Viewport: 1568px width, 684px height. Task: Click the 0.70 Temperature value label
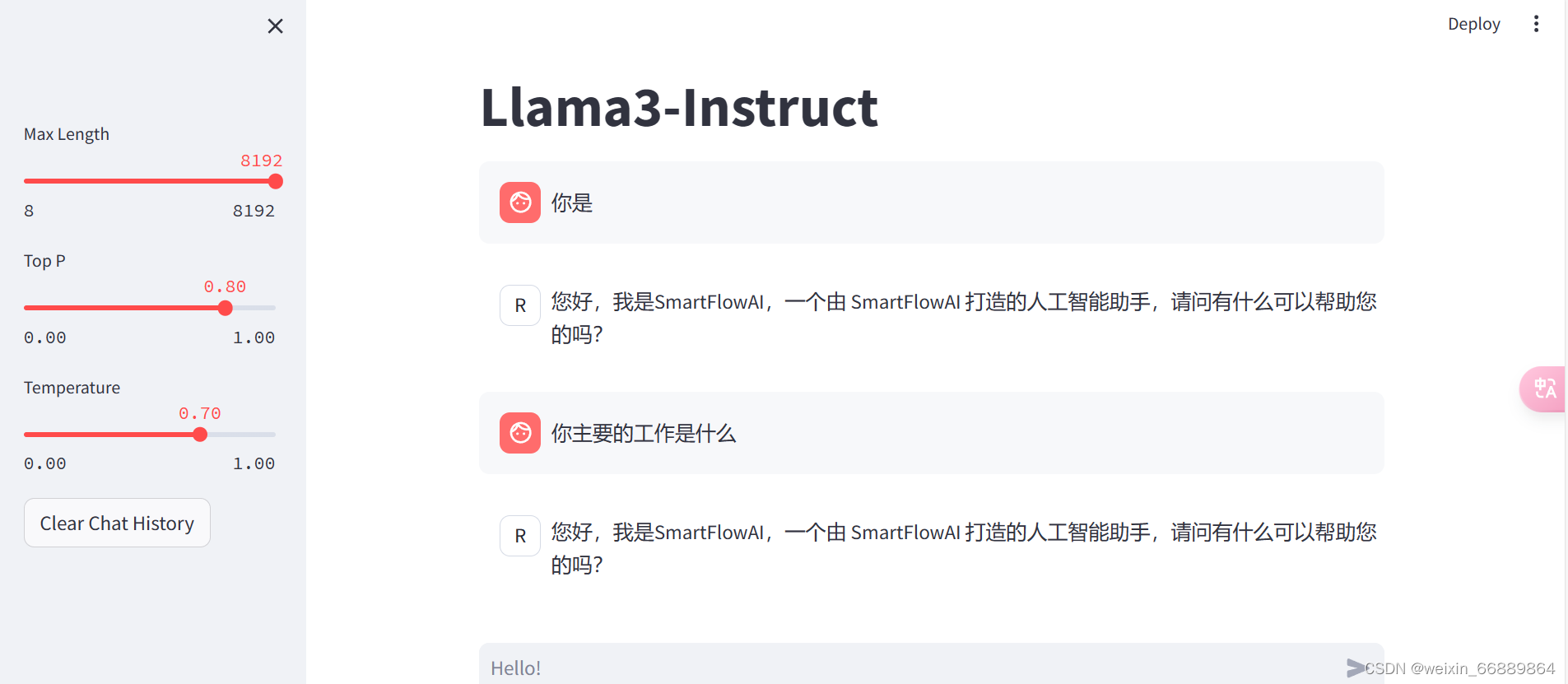pos(200,412)
